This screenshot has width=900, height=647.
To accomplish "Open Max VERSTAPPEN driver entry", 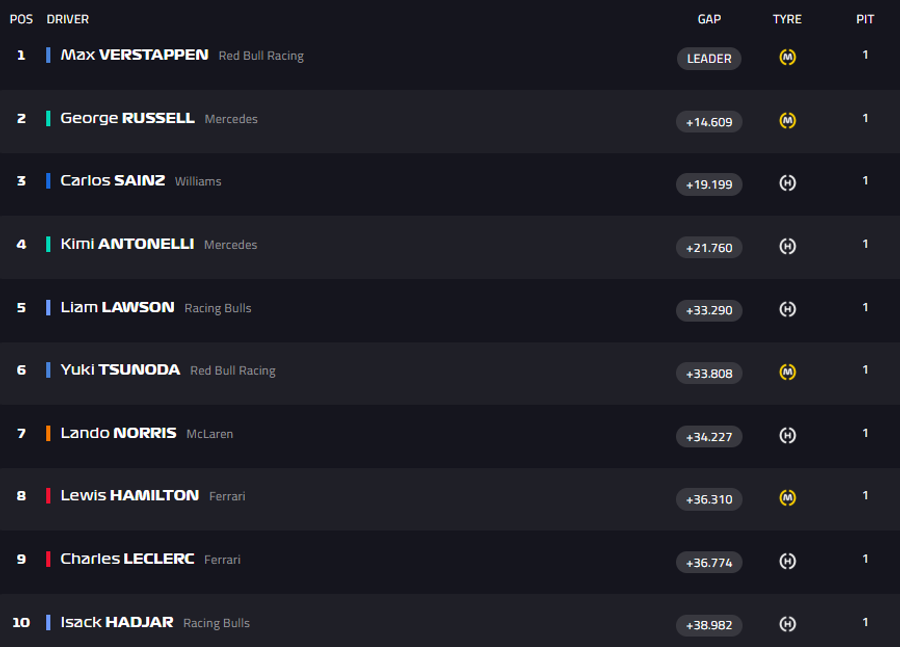I will pos(134,55).
